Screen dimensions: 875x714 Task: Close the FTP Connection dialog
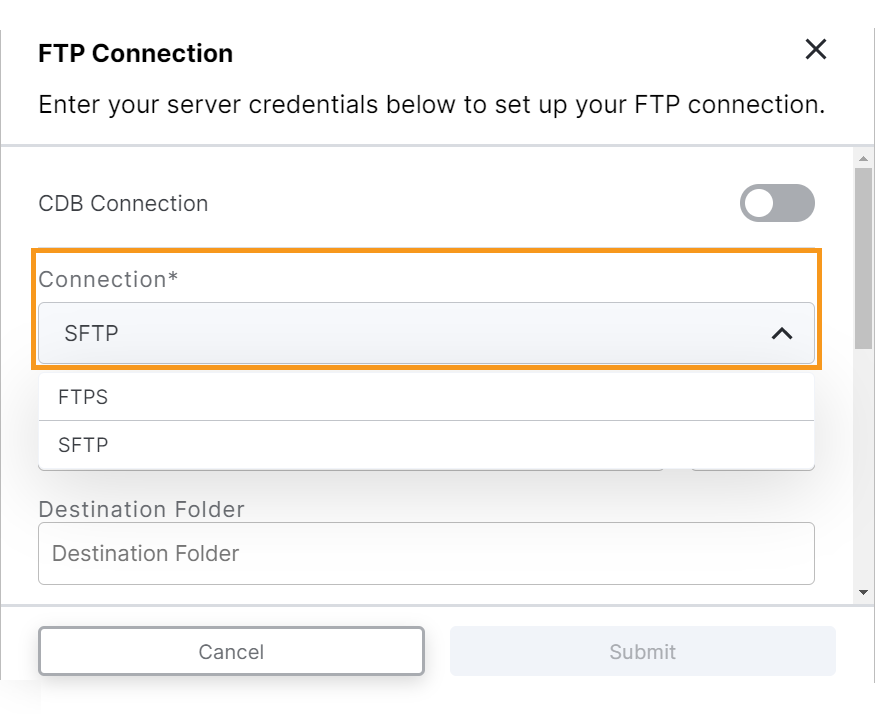point(816,50)
